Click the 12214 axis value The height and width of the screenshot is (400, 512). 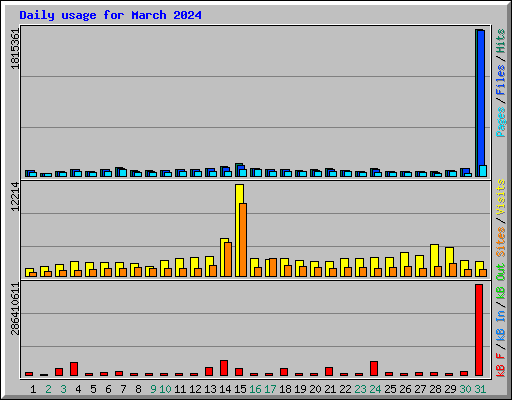click(x=15, y=196)
